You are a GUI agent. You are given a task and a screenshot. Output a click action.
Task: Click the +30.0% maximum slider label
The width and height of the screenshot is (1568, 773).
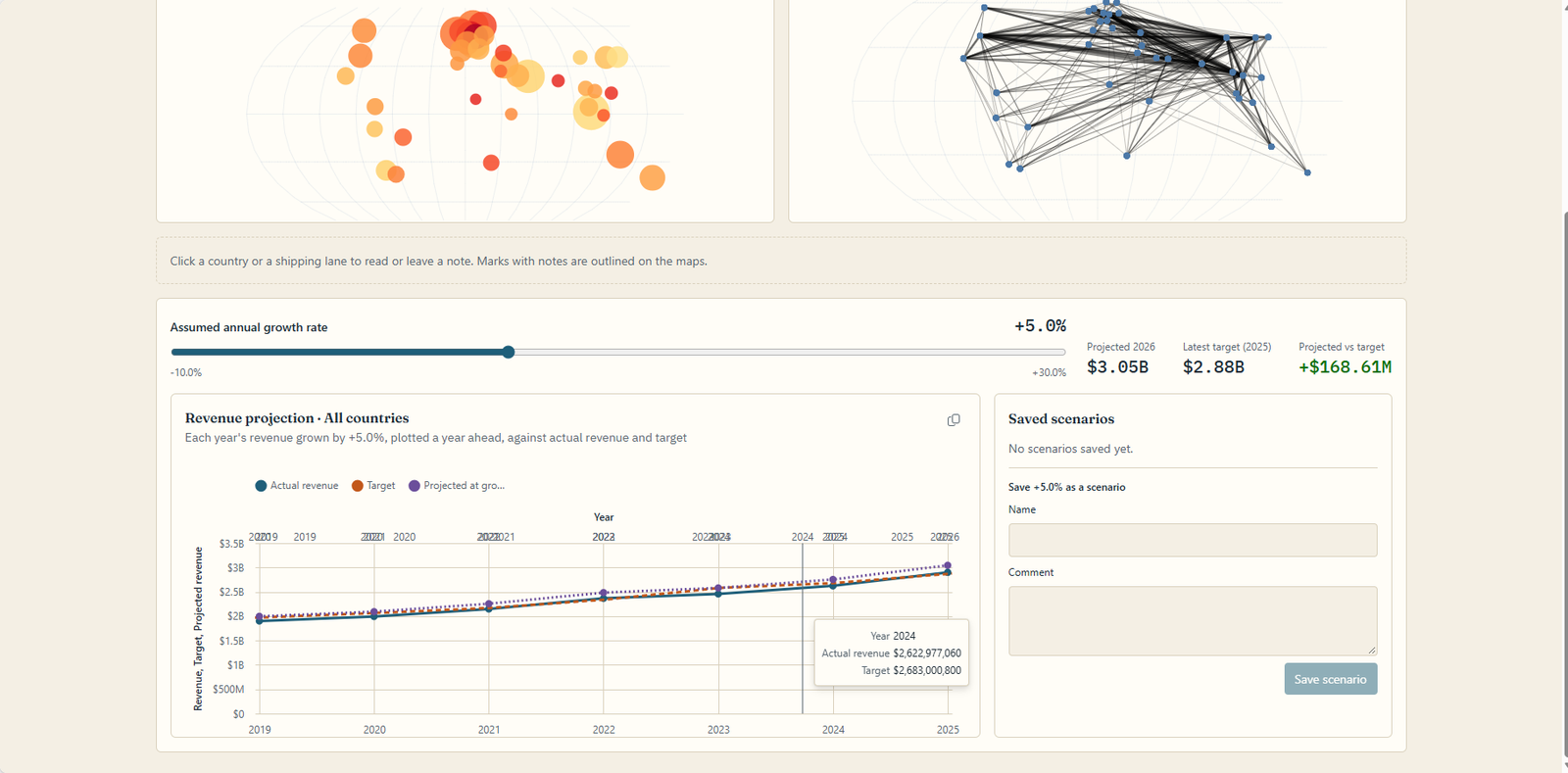[x=1049, y=372]
